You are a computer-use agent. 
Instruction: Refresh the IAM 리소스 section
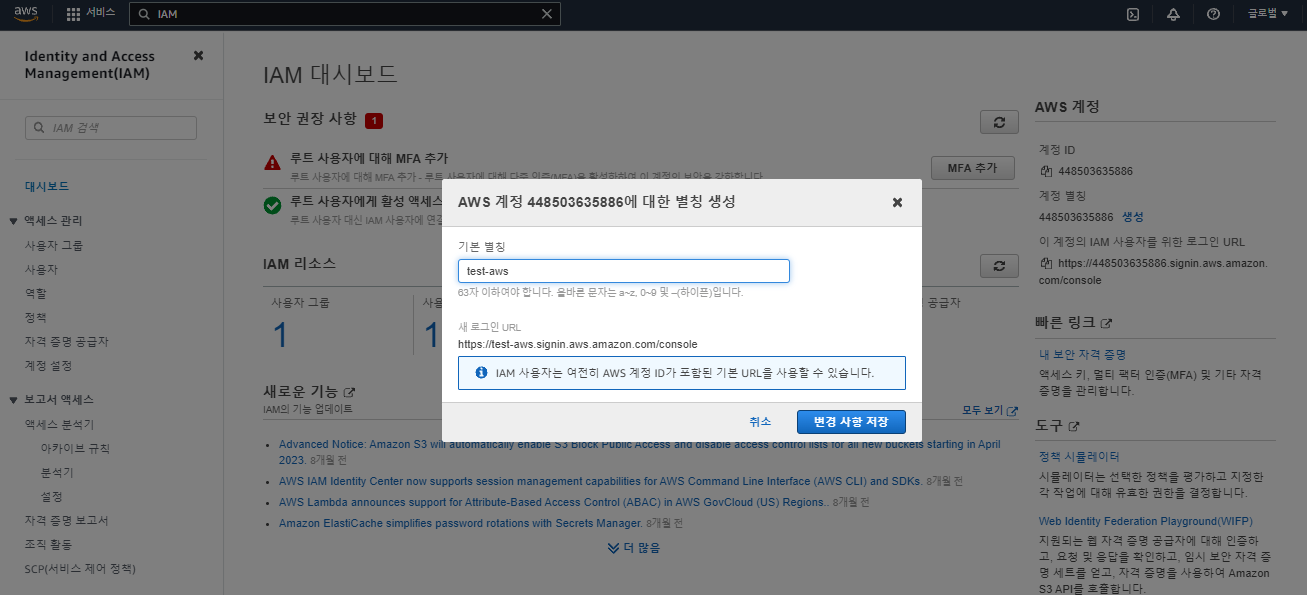pos(999,266)
